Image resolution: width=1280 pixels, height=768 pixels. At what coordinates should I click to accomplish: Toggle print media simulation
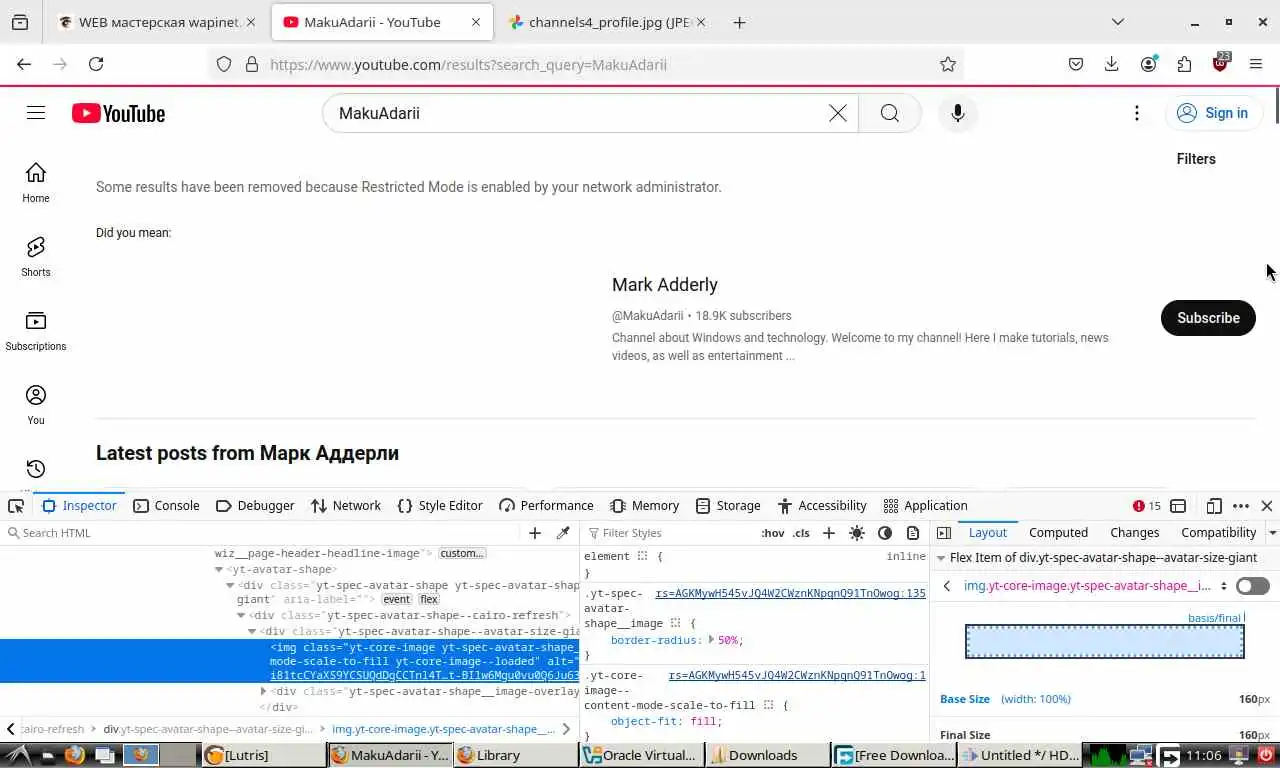pyautogui.click(x=913, y=533)
